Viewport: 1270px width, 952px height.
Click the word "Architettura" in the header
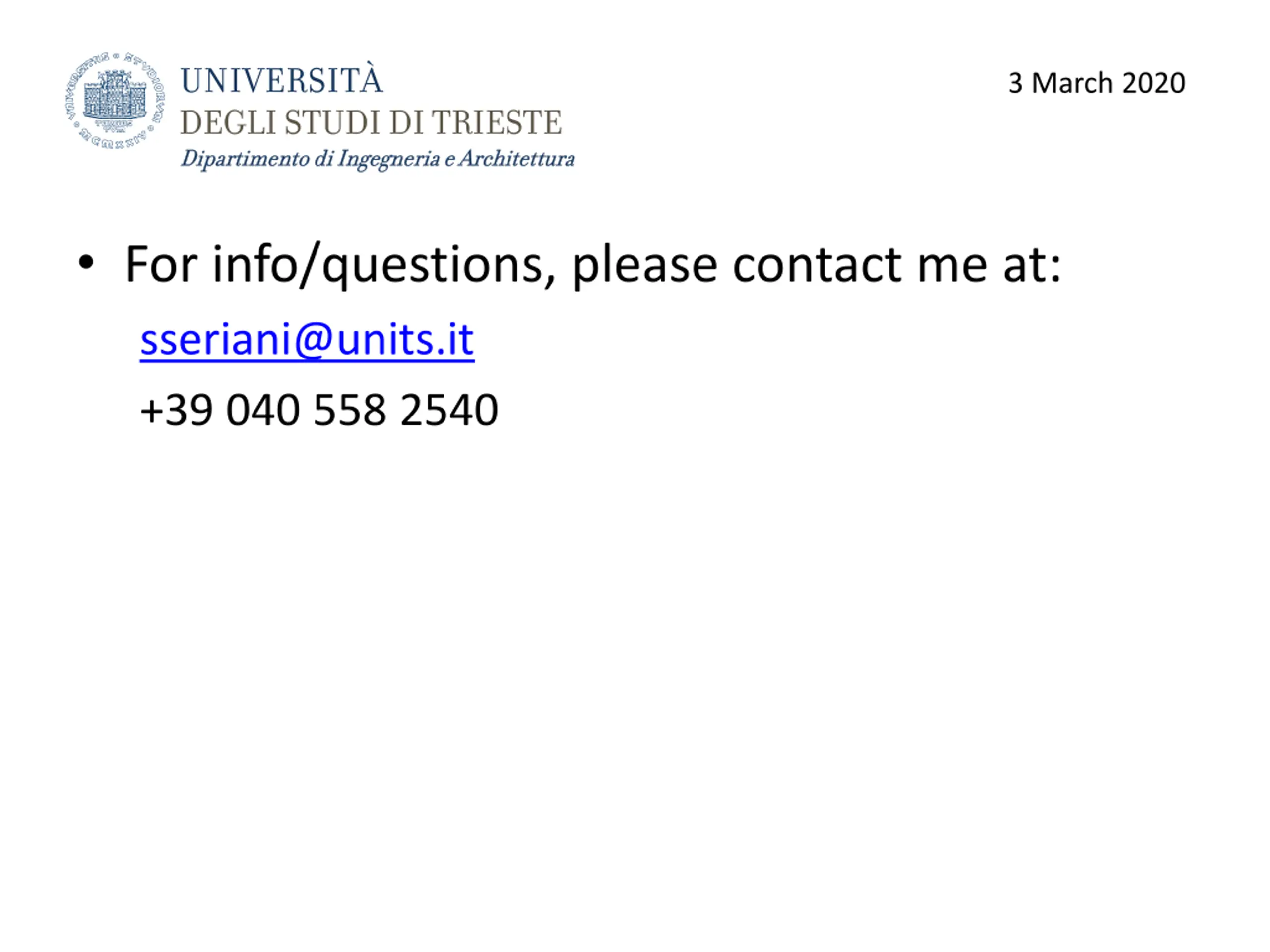517,158
